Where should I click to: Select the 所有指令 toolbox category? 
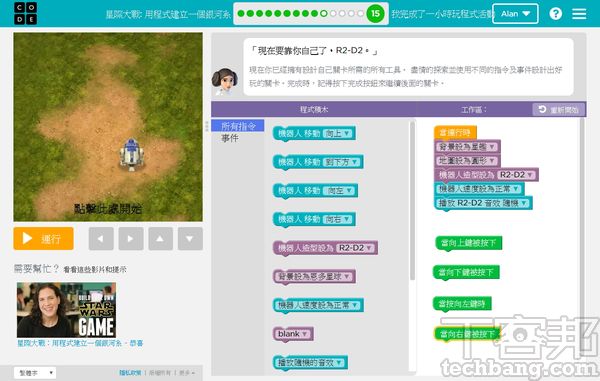click(x=238, y=126)
